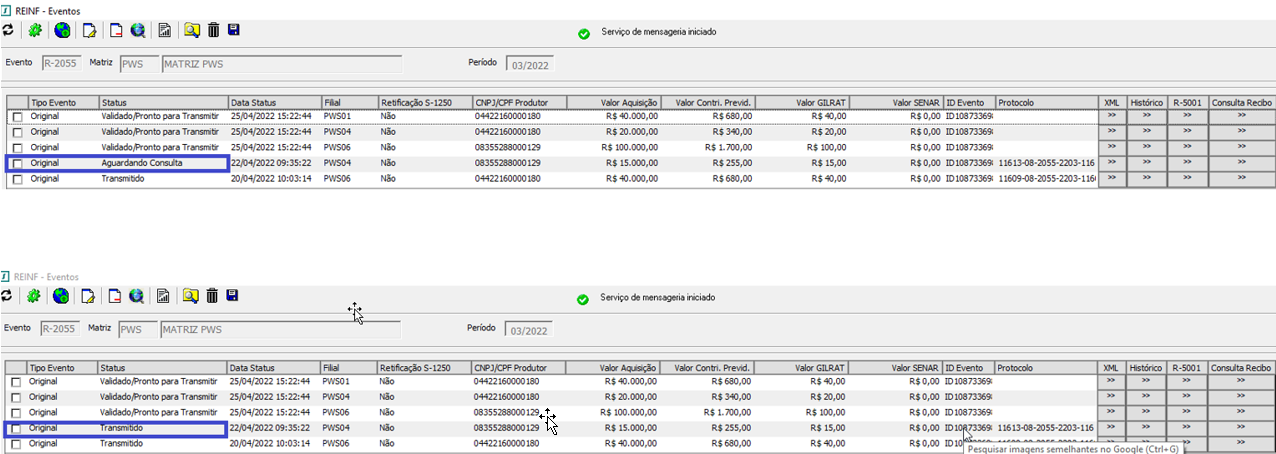The image size is (1276, 454).
Task: Tick the highlighted Transmitido row checkbox in lower grid
Action: 17,428
